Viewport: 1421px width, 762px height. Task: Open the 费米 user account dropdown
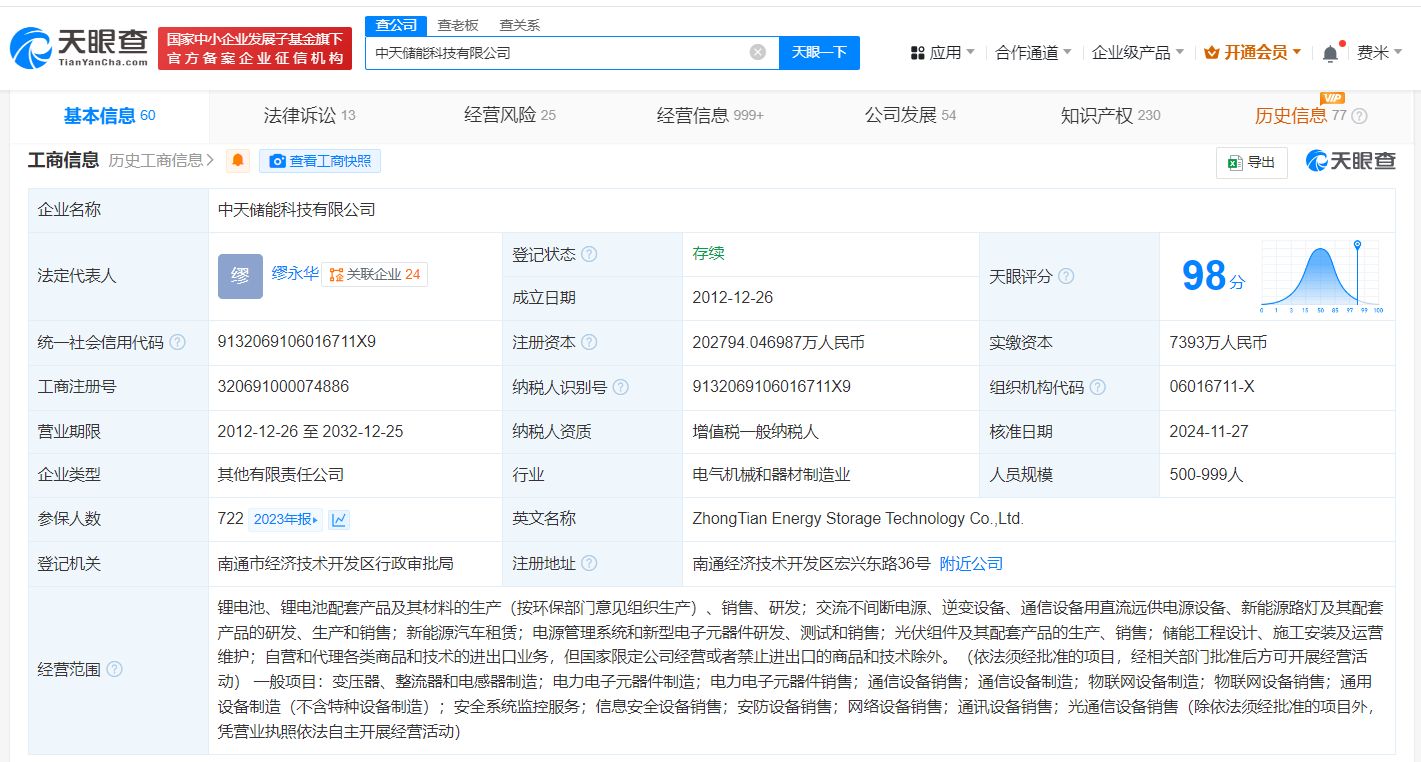tap(1379, 53)
